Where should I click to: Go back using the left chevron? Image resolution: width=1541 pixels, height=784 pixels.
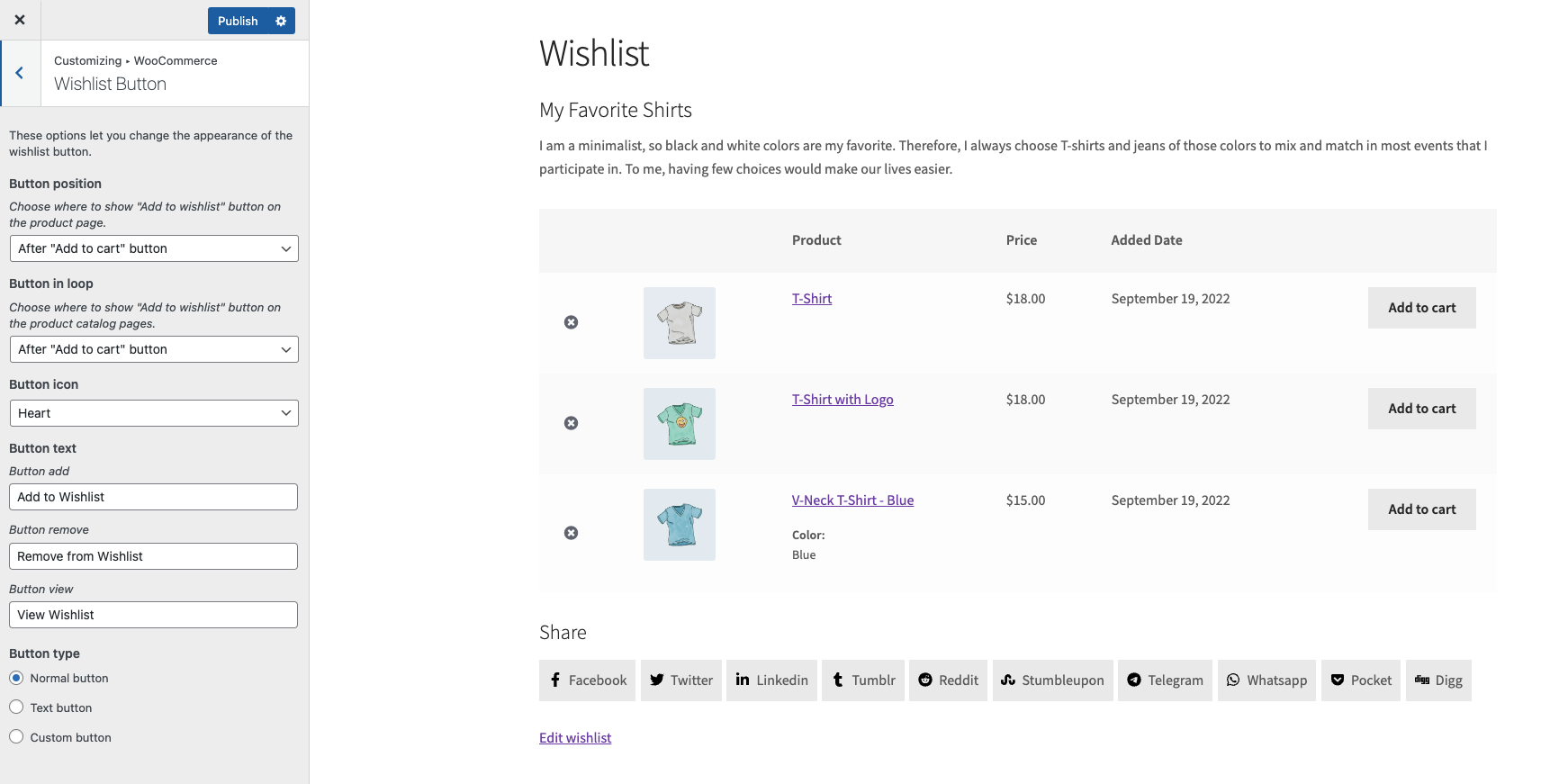point(19,74)
